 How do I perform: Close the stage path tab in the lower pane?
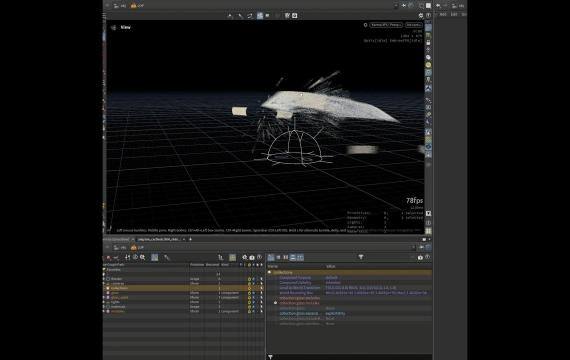(x=184, y=239)
